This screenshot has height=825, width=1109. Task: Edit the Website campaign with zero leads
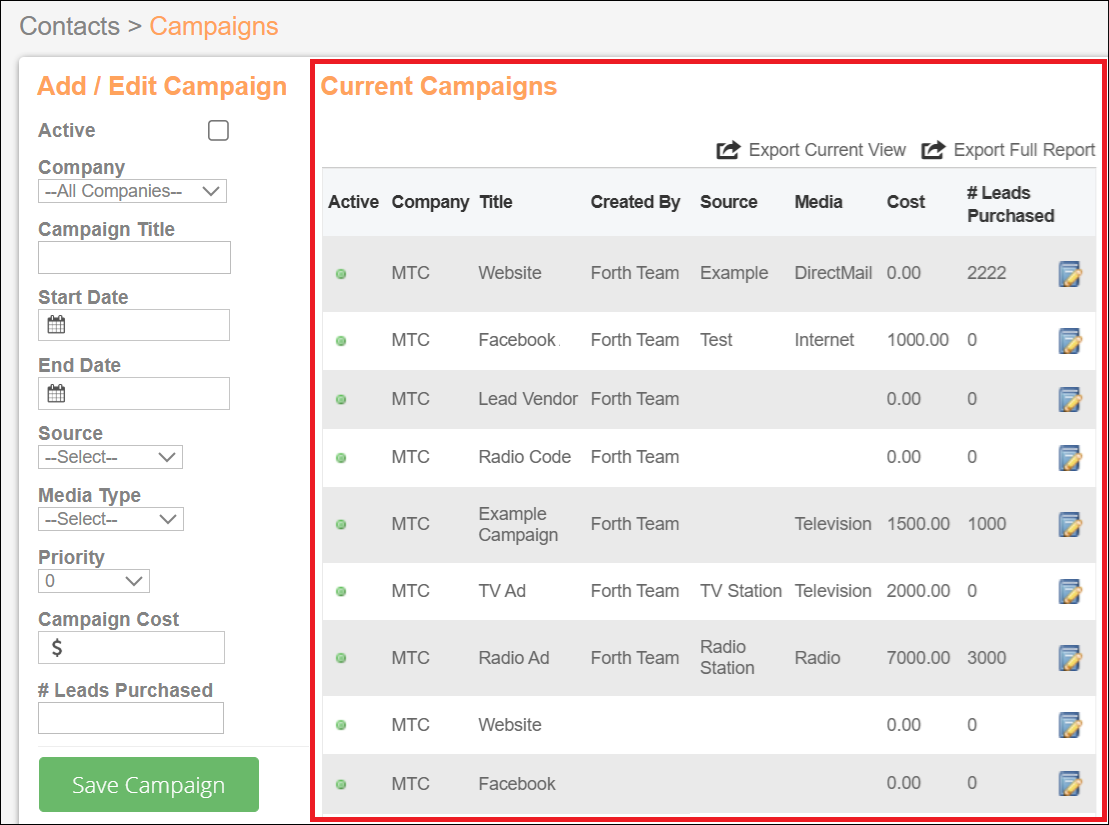1069,725
